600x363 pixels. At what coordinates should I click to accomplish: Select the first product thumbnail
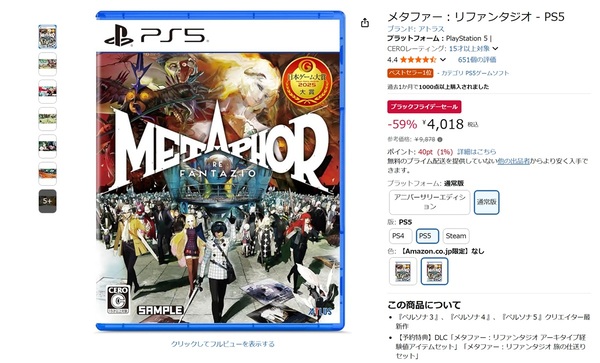(x=47, y=37)
